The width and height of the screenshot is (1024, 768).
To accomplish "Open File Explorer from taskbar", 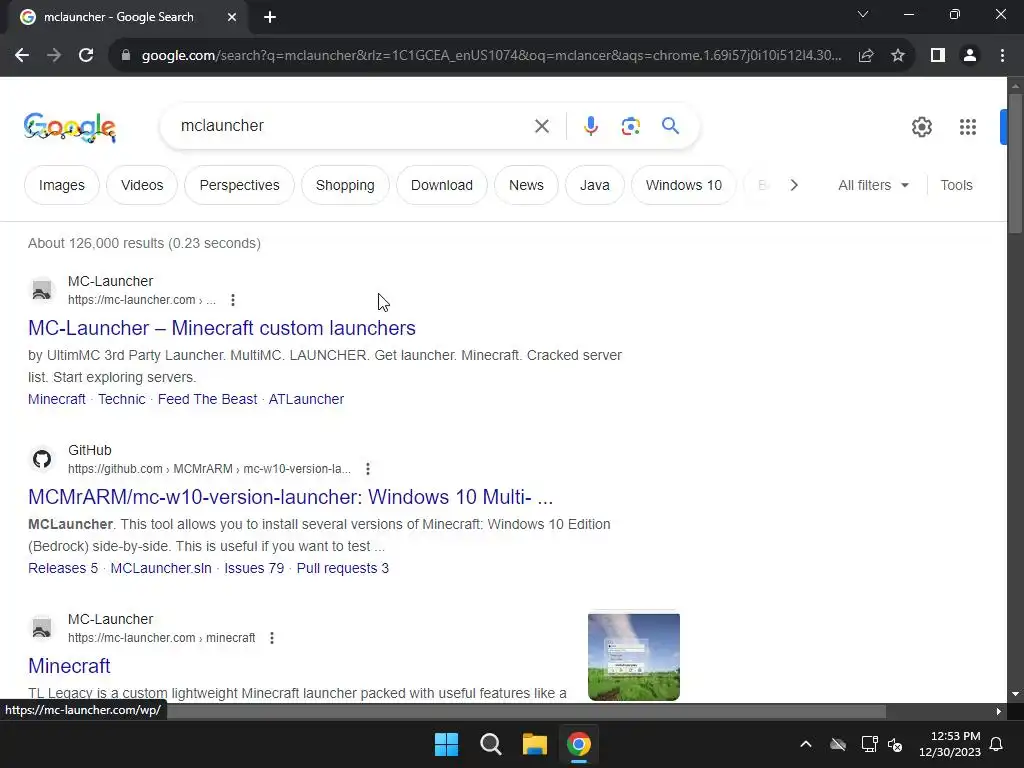I will 534,744.
